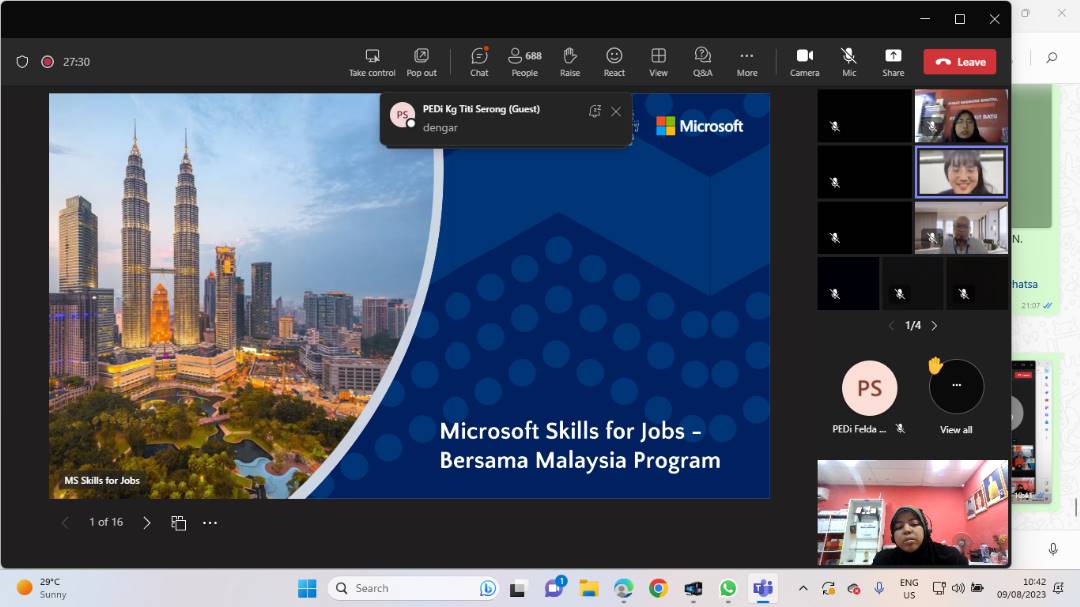Open slide more options ellipsis
This screenshot has height=607, width=1080.
[x=210, y=523]
